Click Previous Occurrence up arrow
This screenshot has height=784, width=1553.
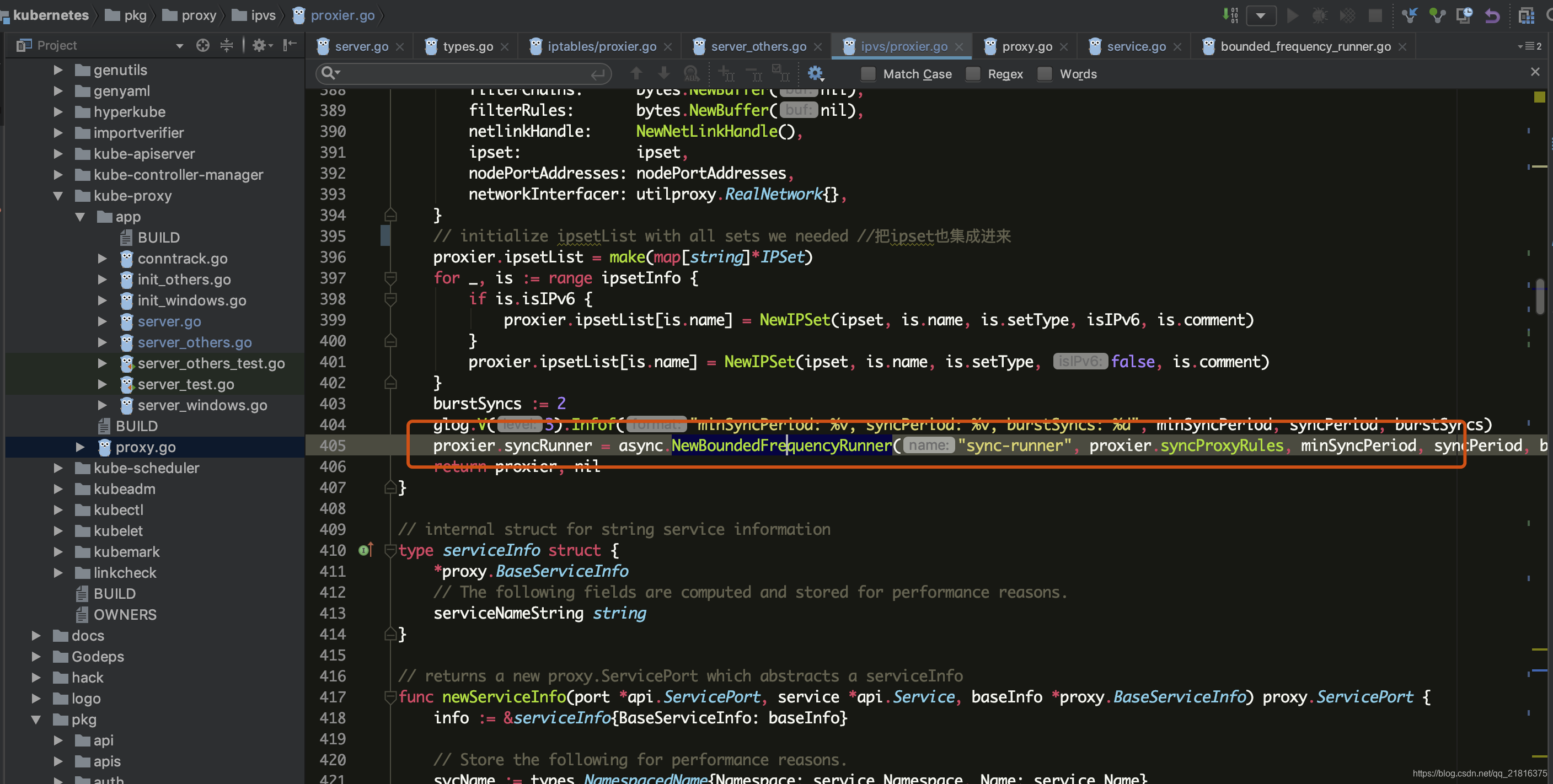[x=636, y=73]
